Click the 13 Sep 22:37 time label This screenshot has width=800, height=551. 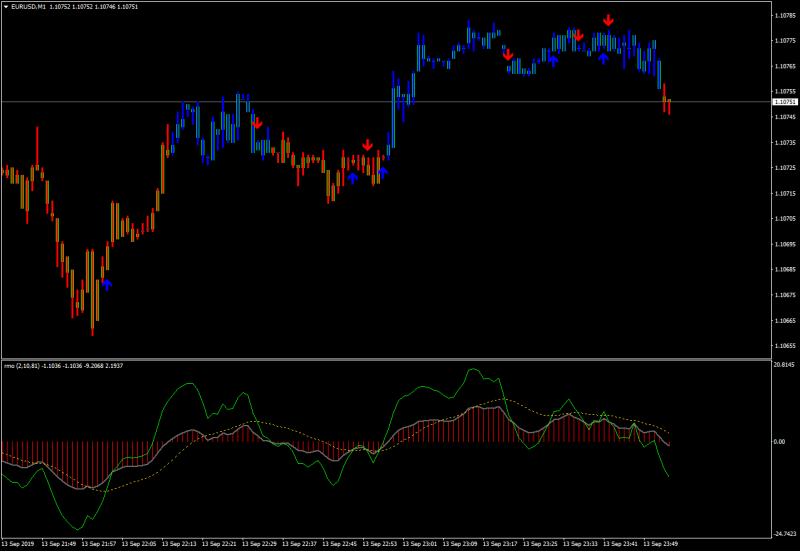(x=299, y=544)
